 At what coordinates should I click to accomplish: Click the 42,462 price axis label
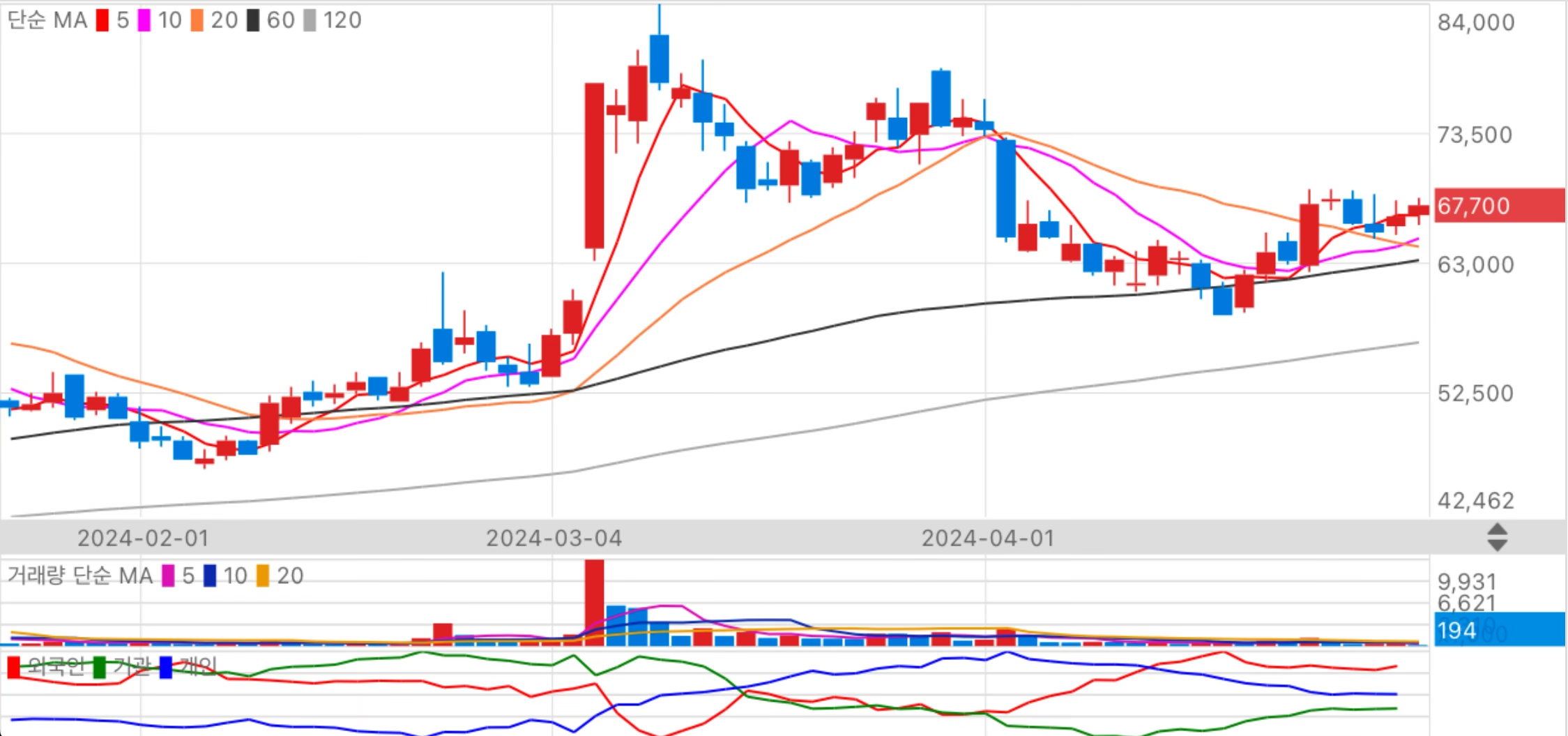click(x=1476, y=500)
